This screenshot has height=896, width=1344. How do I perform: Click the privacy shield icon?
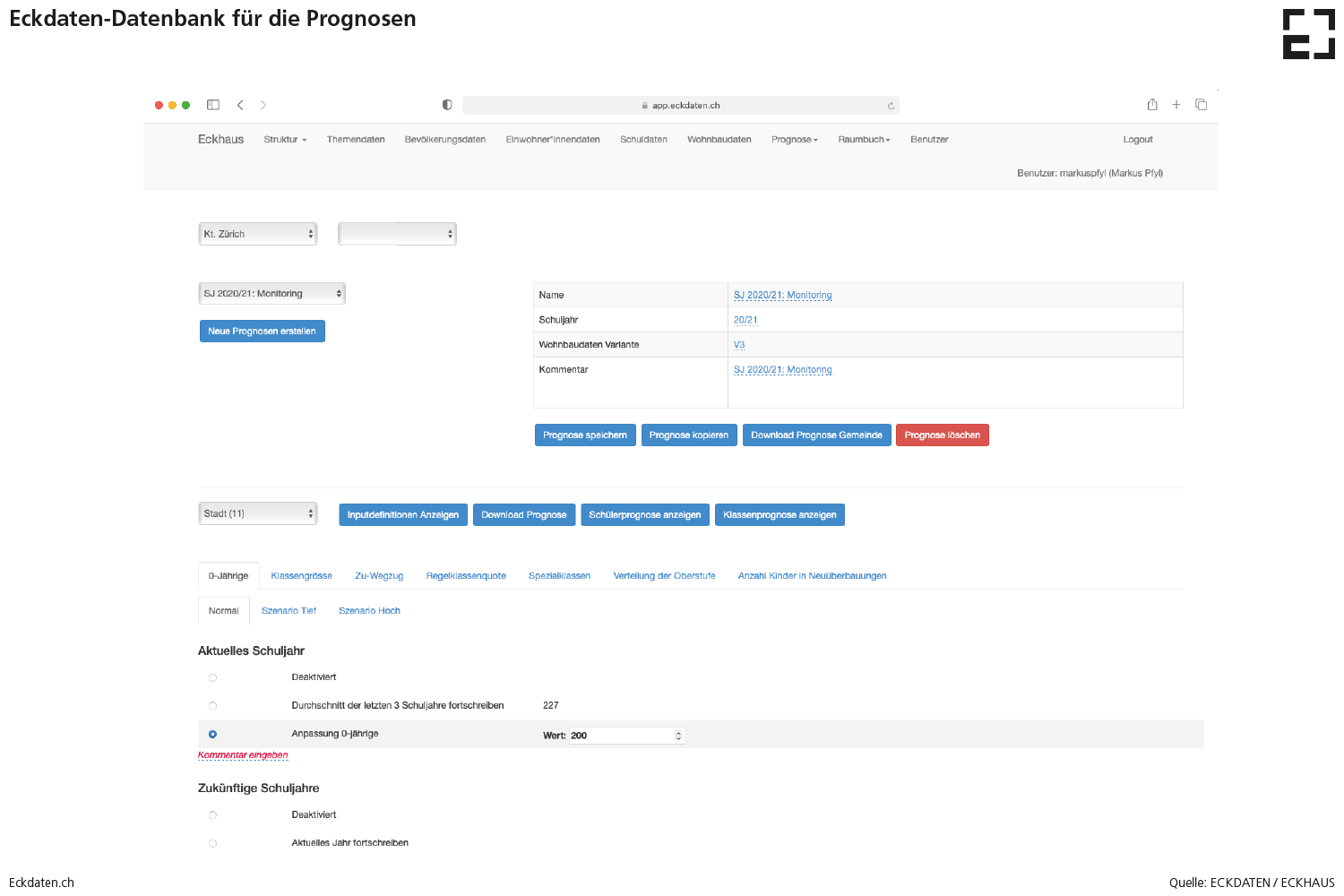click(447, 105)
